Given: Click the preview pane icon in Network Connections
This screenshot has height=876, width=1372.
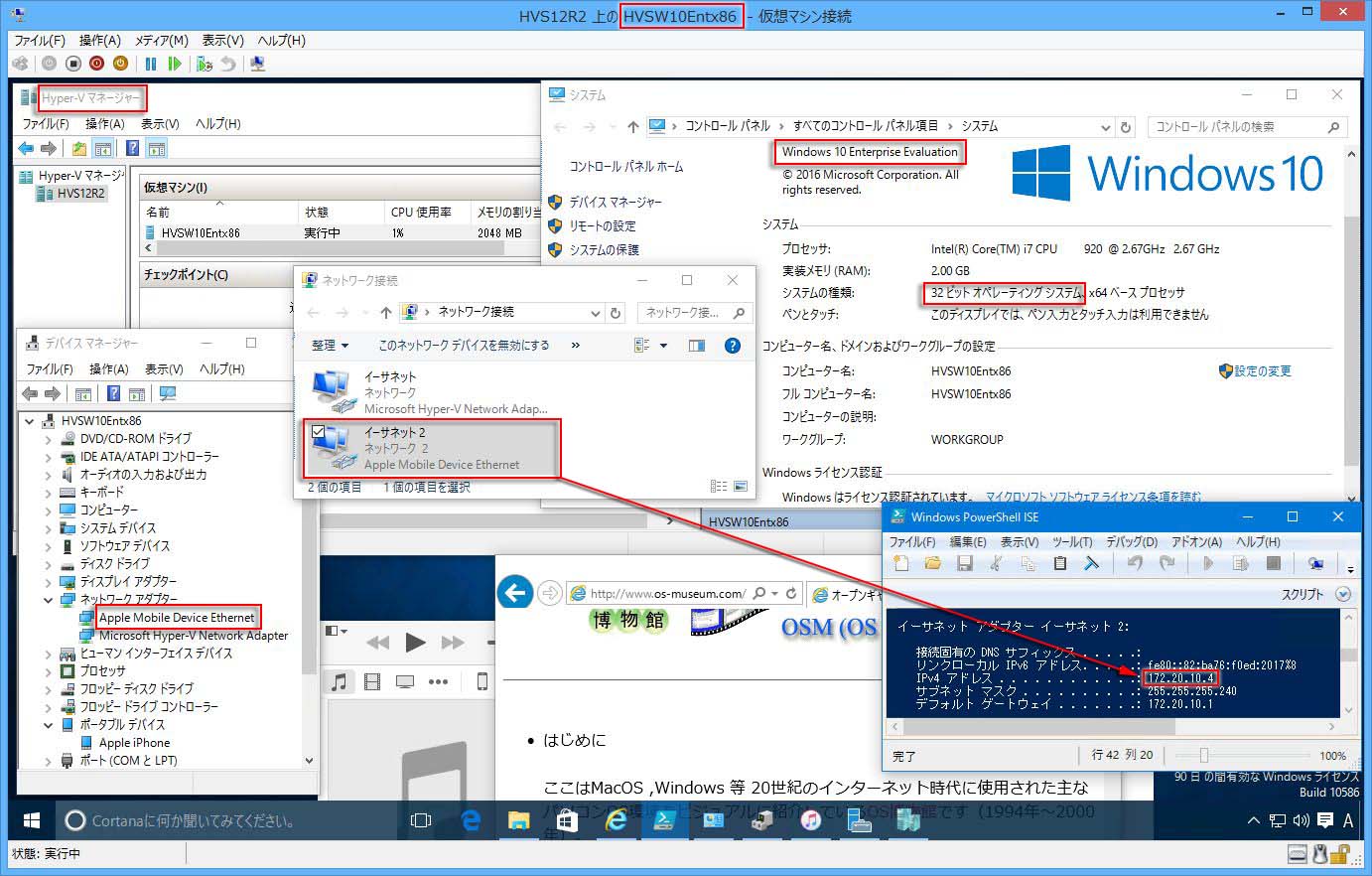Looking at the screenshot, I should 697,346.
